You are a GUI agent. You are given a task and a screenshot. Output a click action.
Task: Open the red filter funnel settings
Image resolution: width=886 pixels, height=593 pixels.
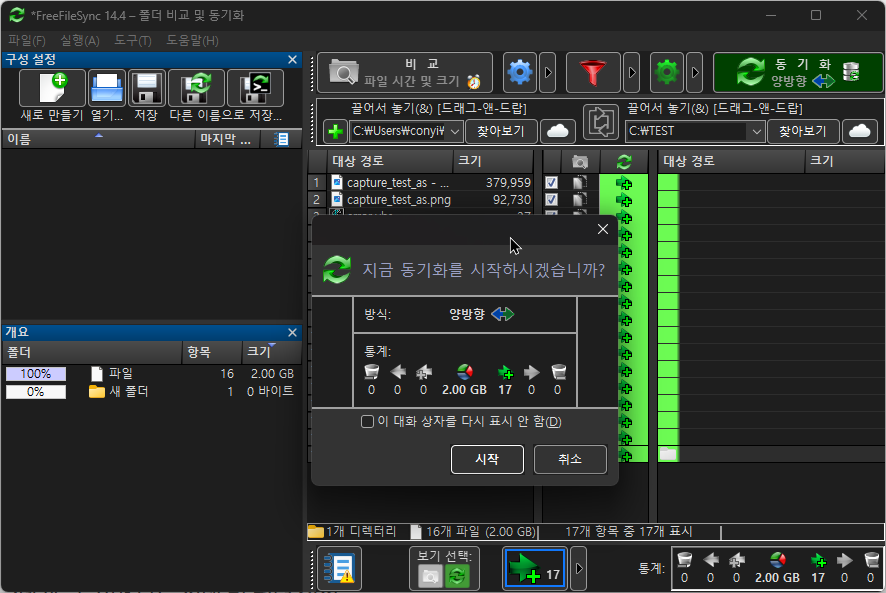tap(594, 72)
